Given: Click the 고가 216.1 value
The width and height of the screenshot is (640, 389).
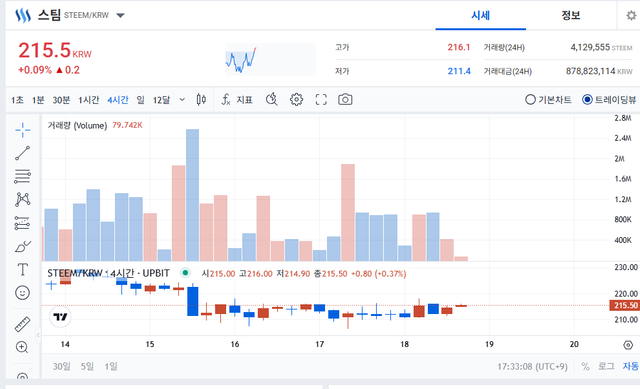Looking at the screenshot, I should click(x=458, y=47).
